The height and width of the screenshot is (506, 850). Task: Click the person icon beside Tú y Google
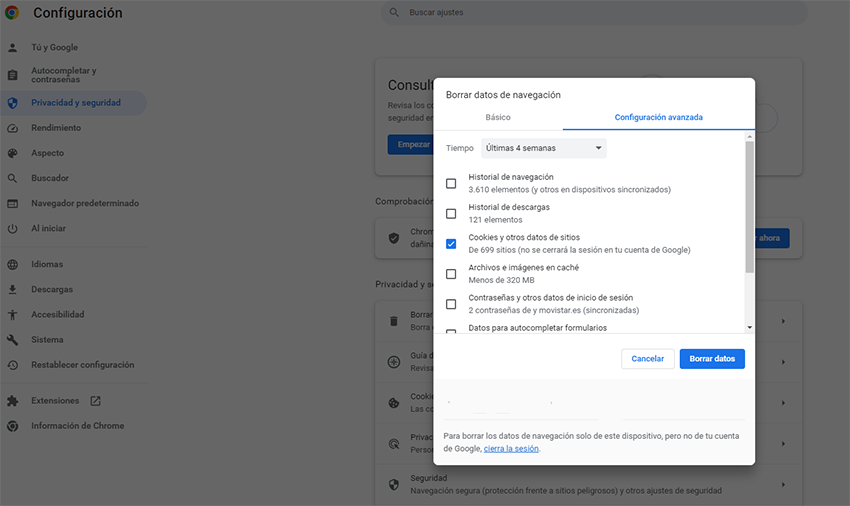click(12, 48)
